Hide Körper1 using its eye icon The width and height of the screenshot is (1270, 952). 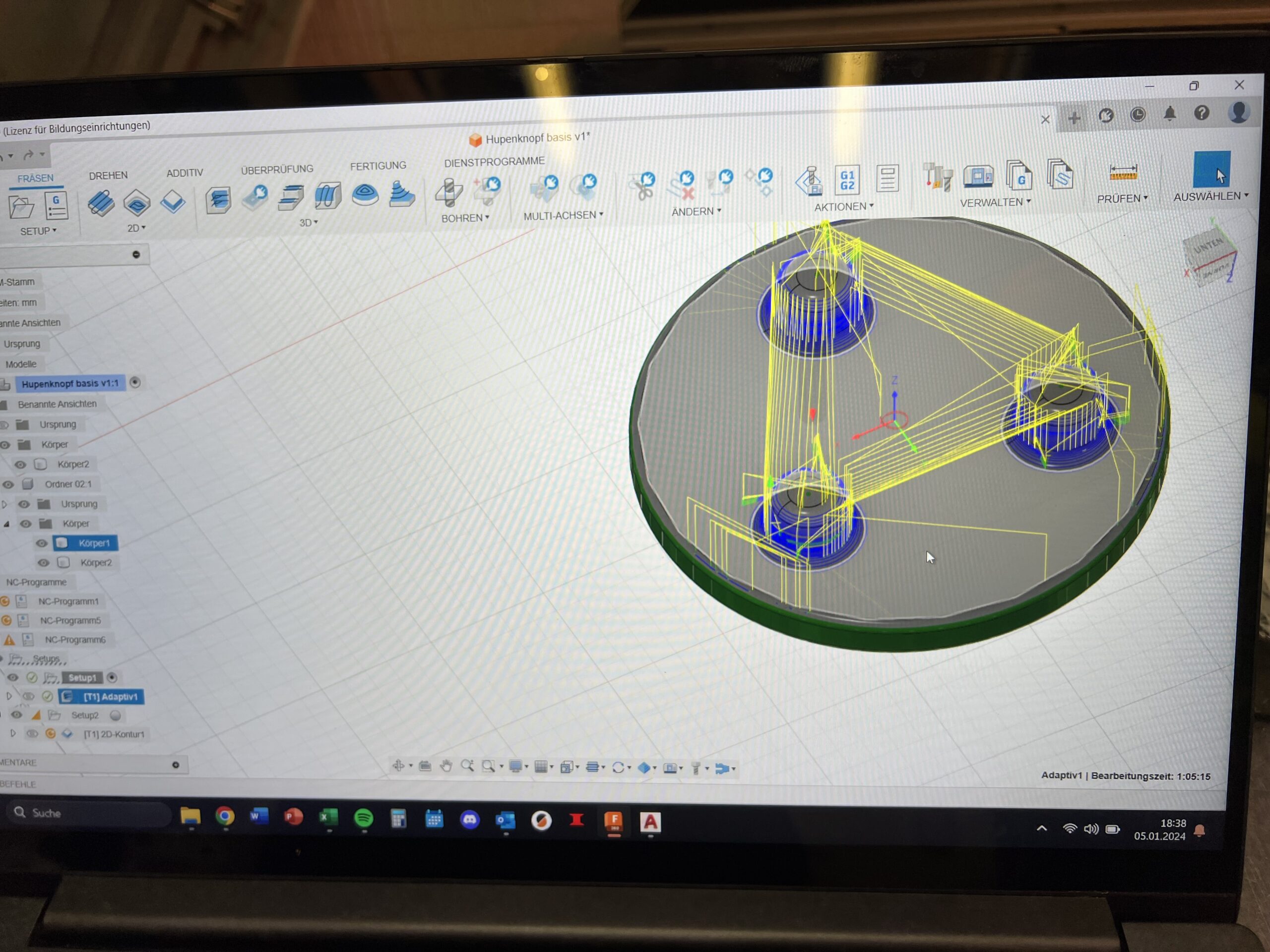41,543
